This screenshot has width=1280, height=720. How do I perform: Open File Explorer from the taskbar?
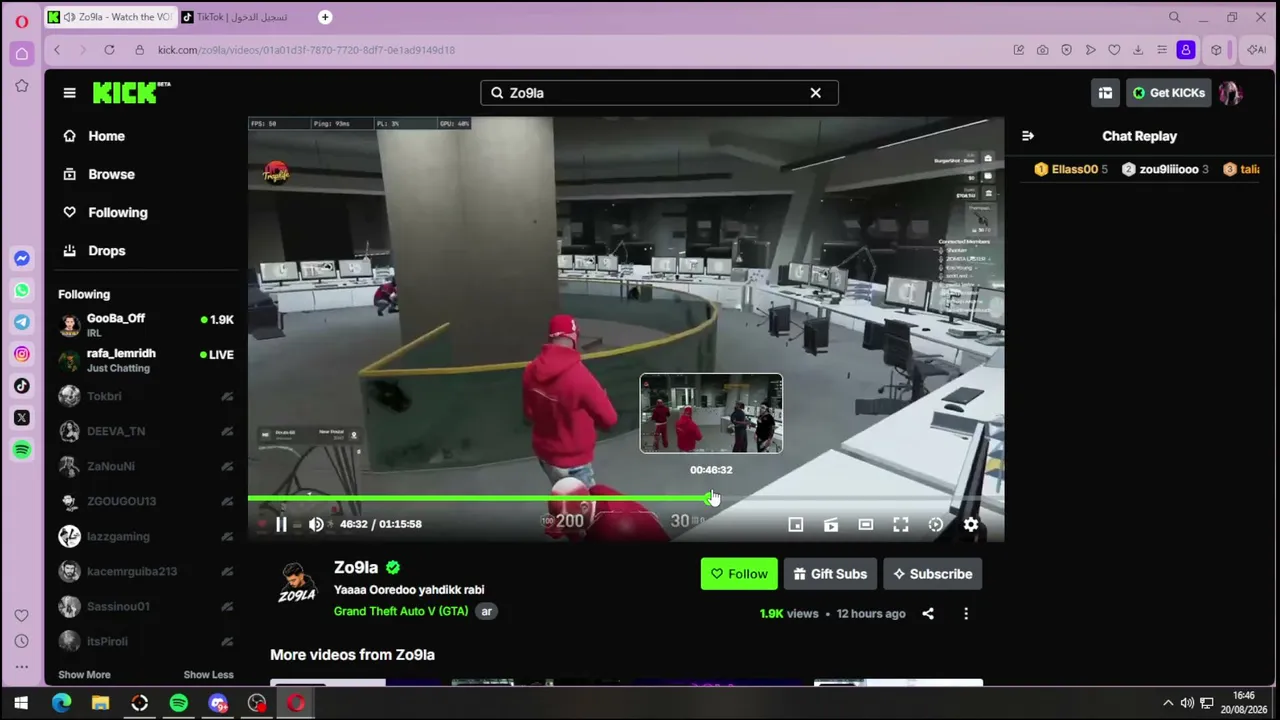(100, 703)
